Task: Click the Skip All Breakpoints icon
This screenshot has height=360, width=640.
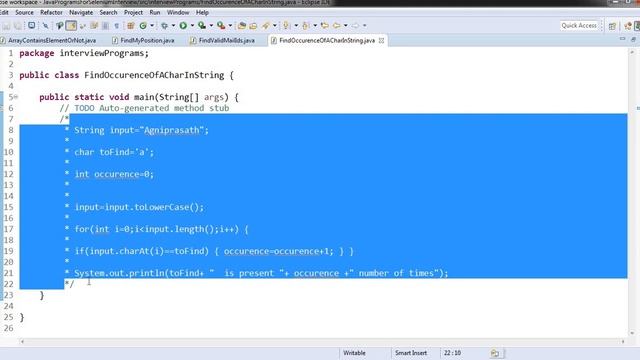Action: click(46, 26)
